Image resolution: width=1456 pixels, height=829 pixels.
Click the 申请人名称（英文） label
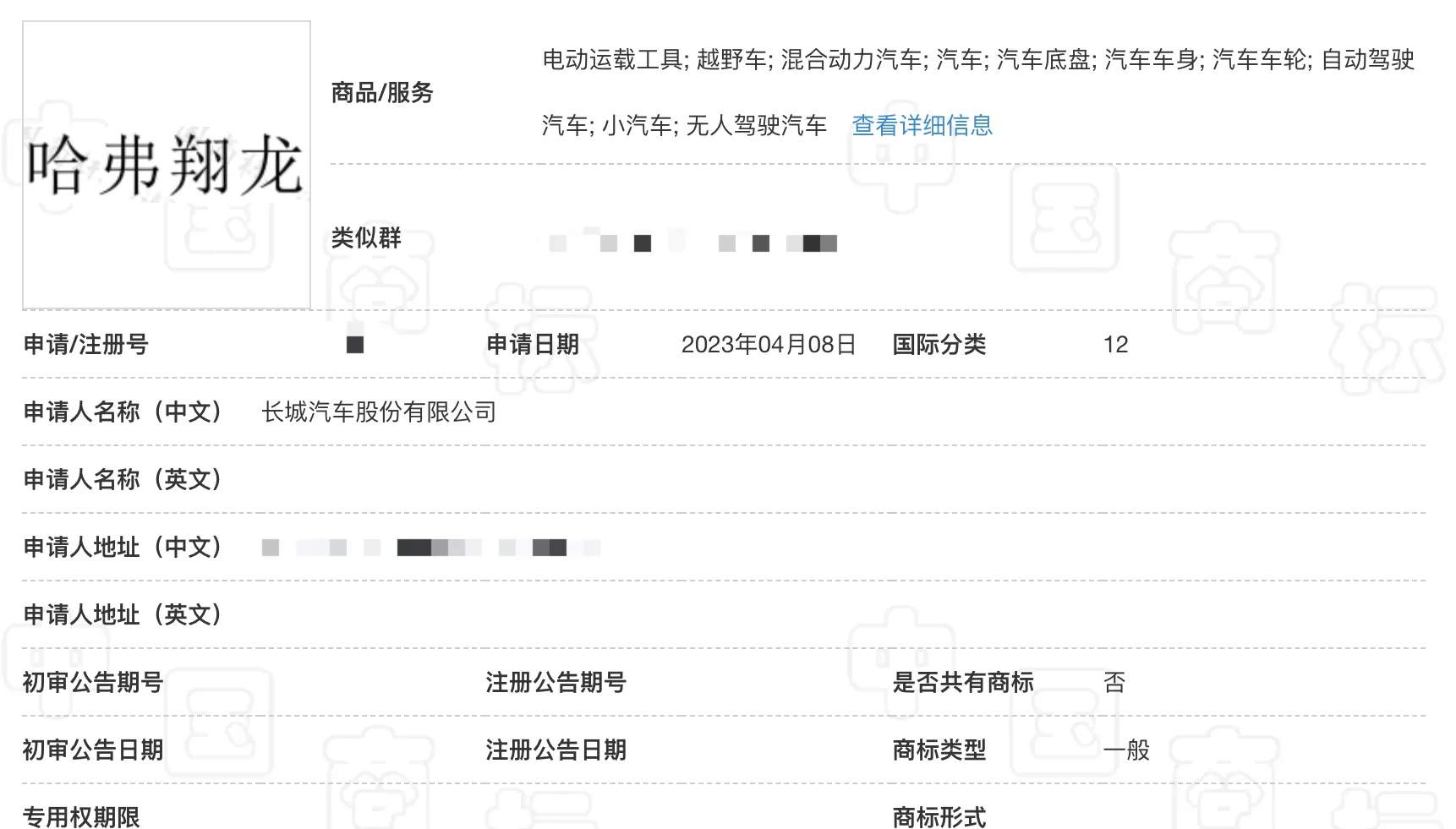coord(123,479)
